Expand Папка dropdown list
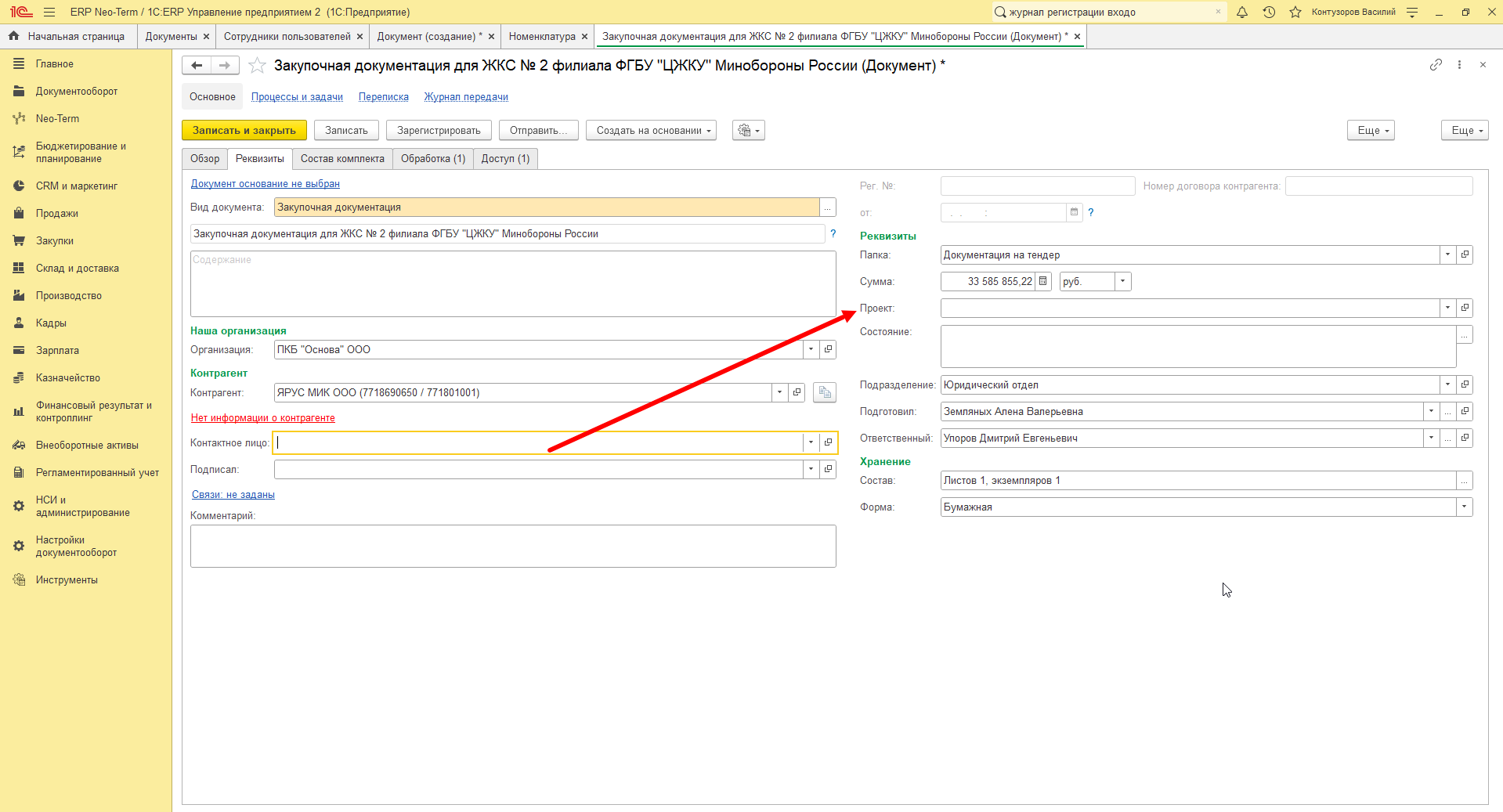Viewport: 1503px width, 812px height. coord(1447,254)
